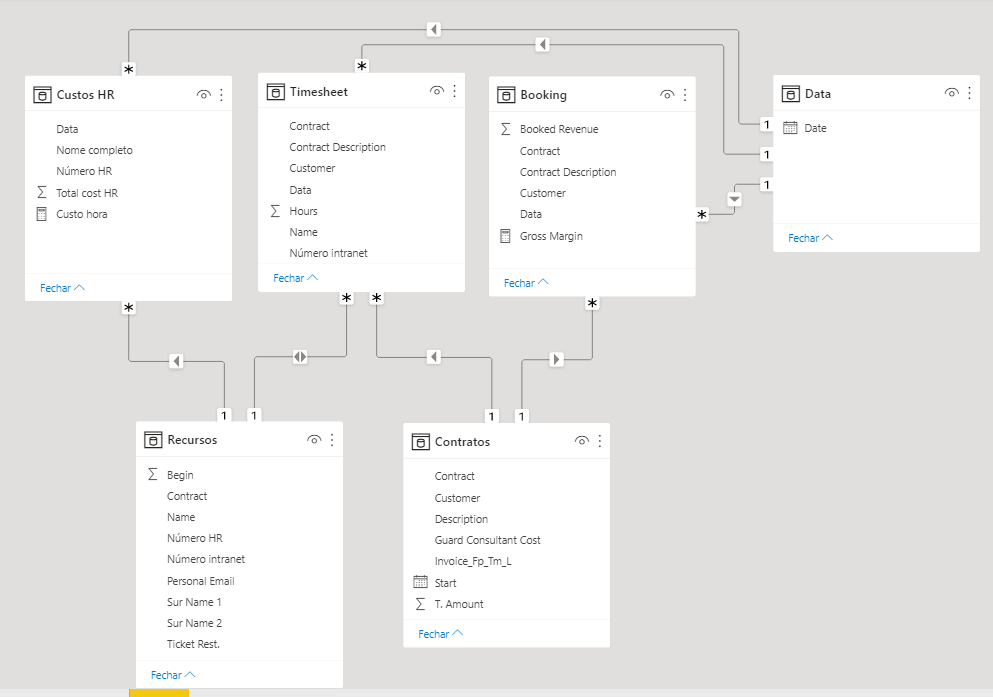Select Custo hora measure in Custos HR
993x697 pixels.
tap(82, 214)
